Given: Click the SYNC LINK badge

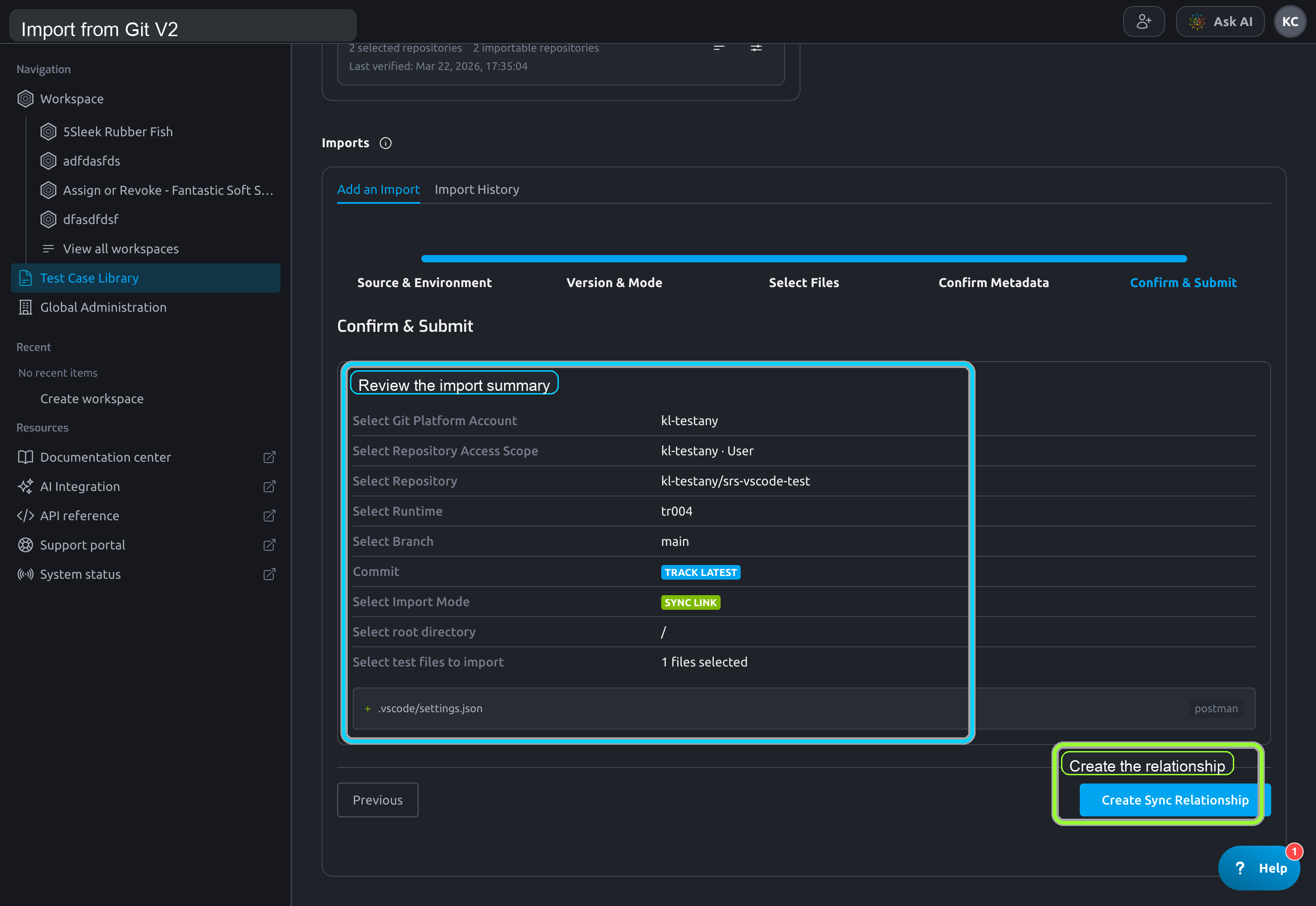Looking at the screenshot, I should pos(690,602).
